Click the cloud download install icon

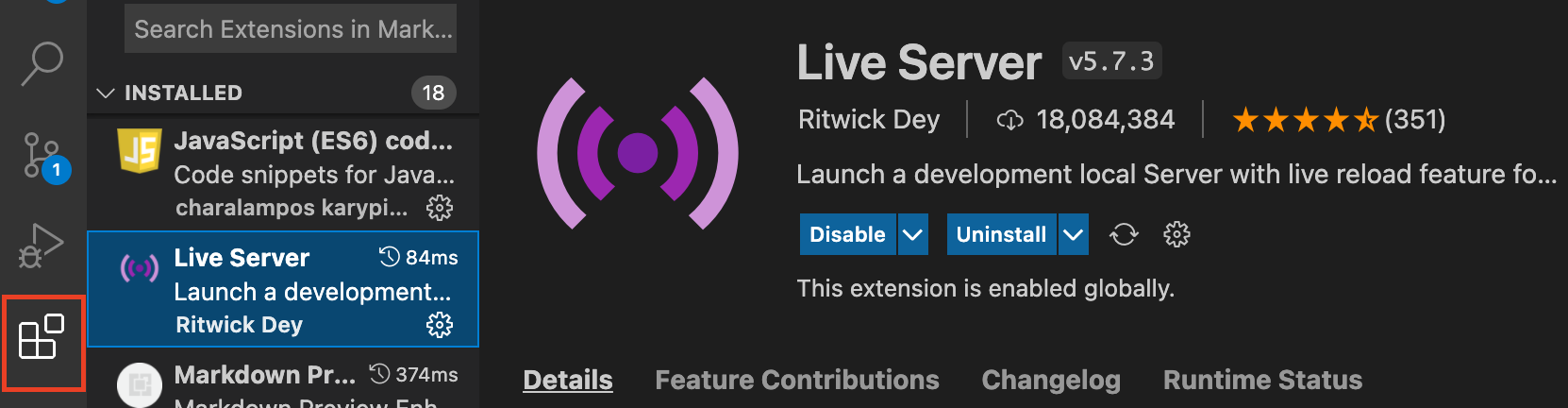1009,120
